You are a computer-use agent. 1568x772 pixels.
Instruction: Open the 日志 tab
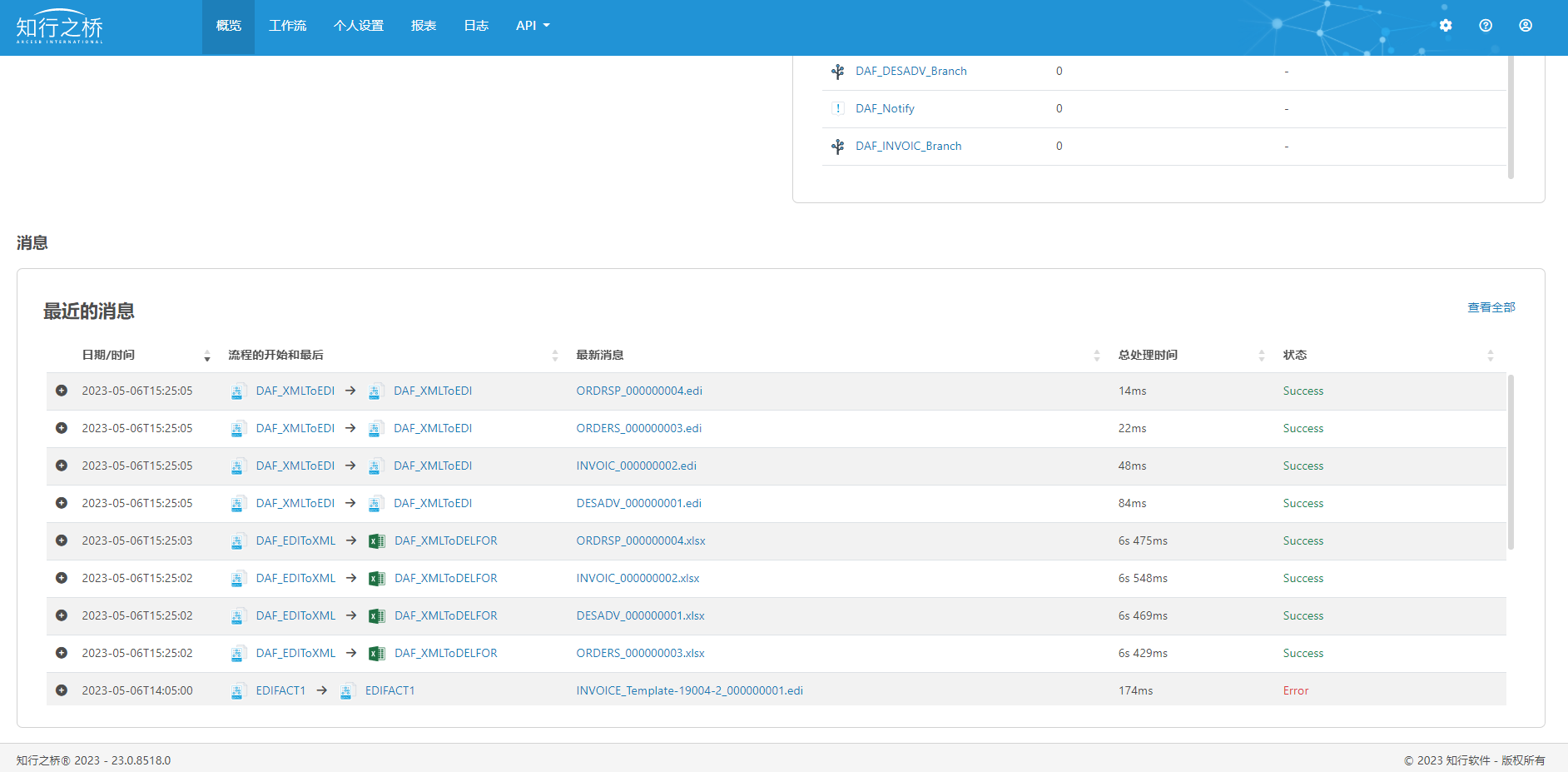(x=476, y=27)
